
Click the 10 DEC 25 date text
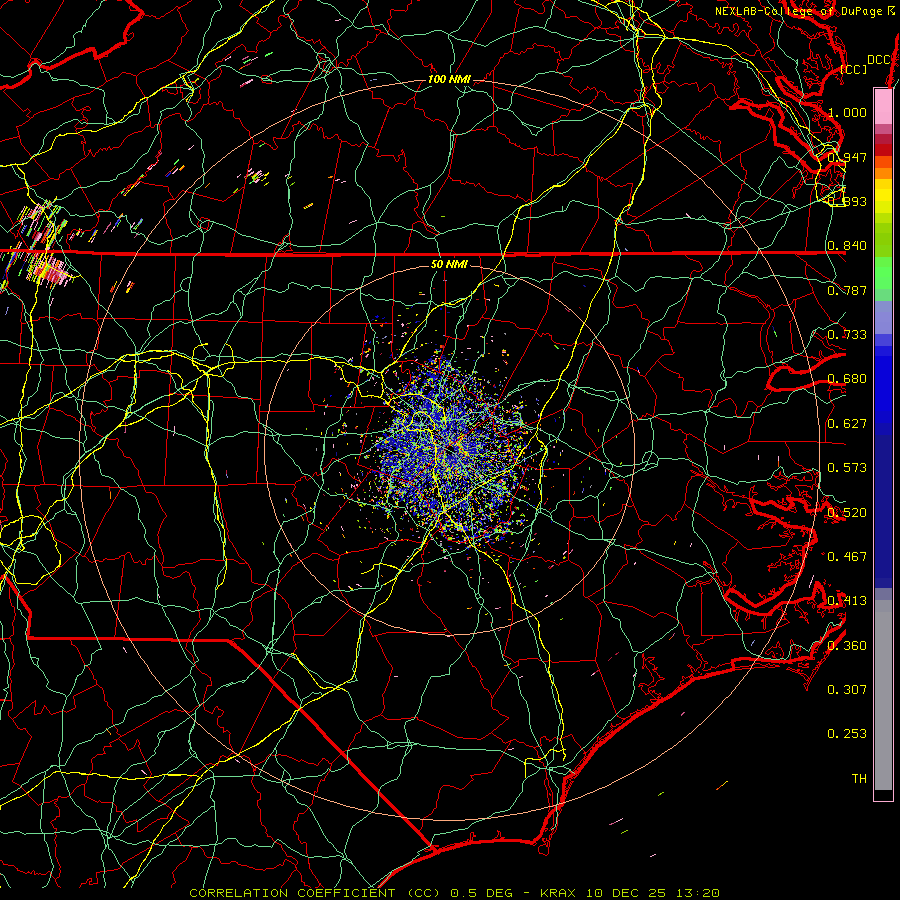[627, 893]
